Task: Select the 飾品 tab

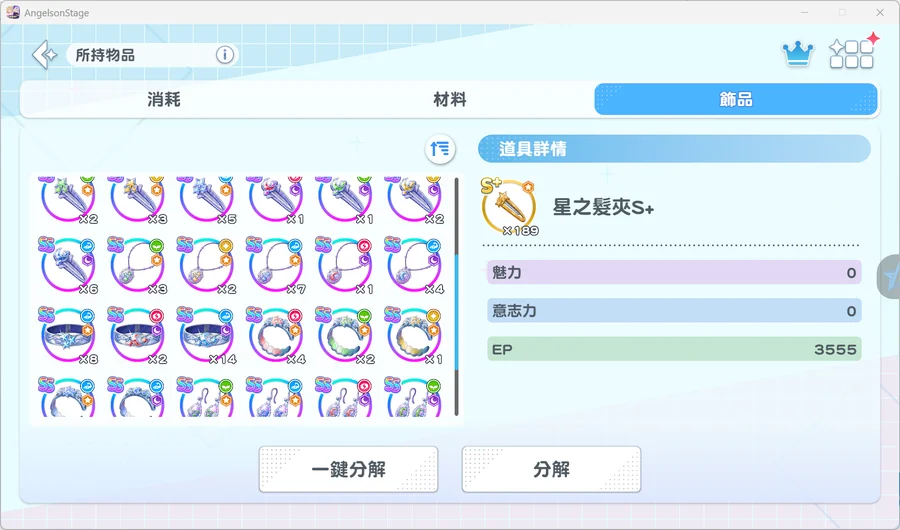Action: pos(736,99)
